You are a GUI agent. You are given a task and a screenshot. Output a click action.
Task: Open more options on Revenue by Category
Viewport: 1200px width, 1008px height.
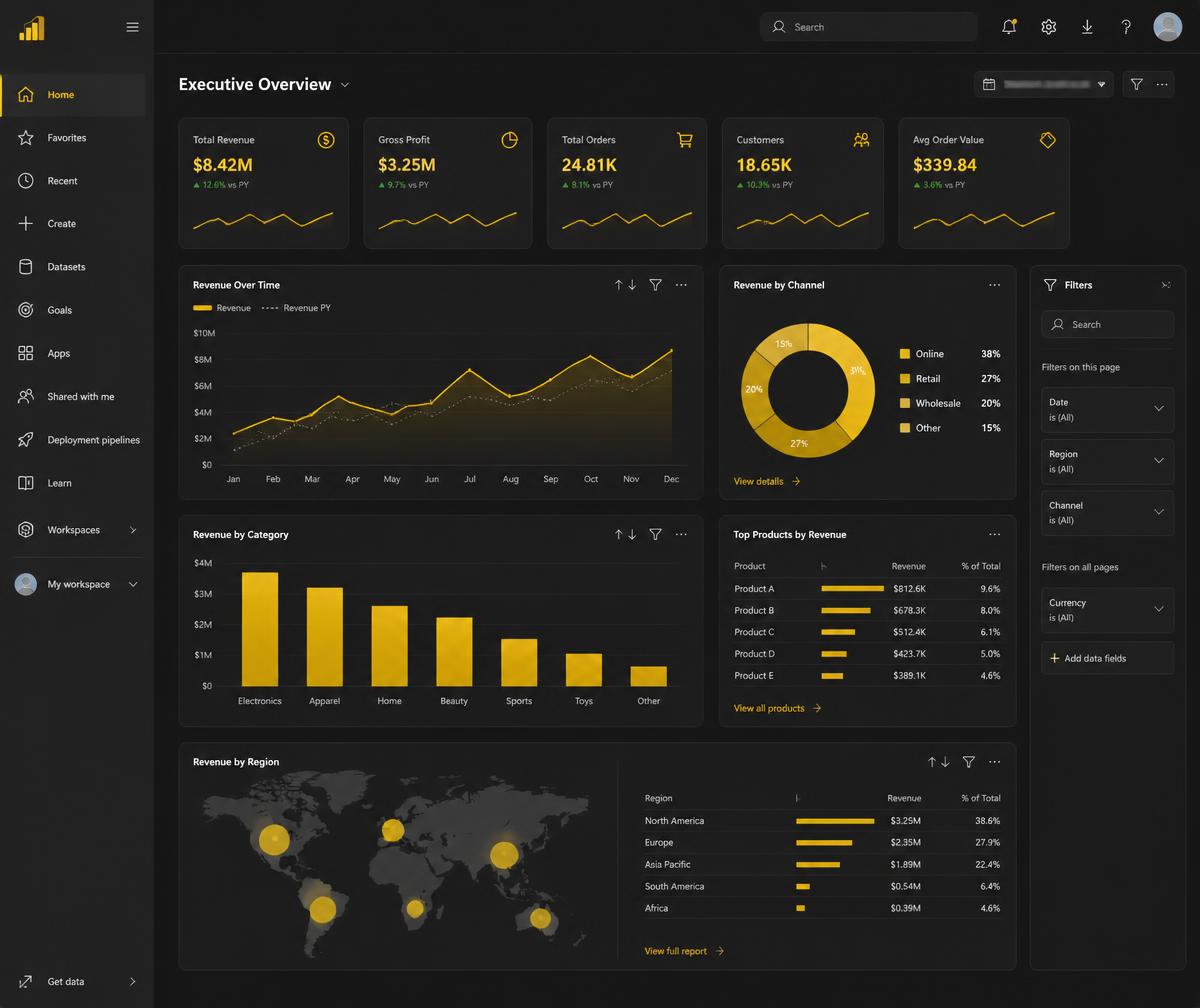(681, 535)
